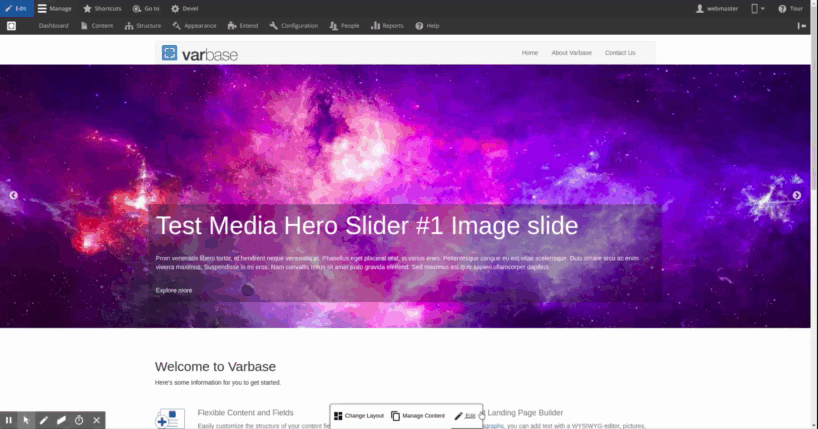Viewport: 818px width, 429px height.
Task: Open the Appearance admin menu item
Action: (x=194, y=26)
